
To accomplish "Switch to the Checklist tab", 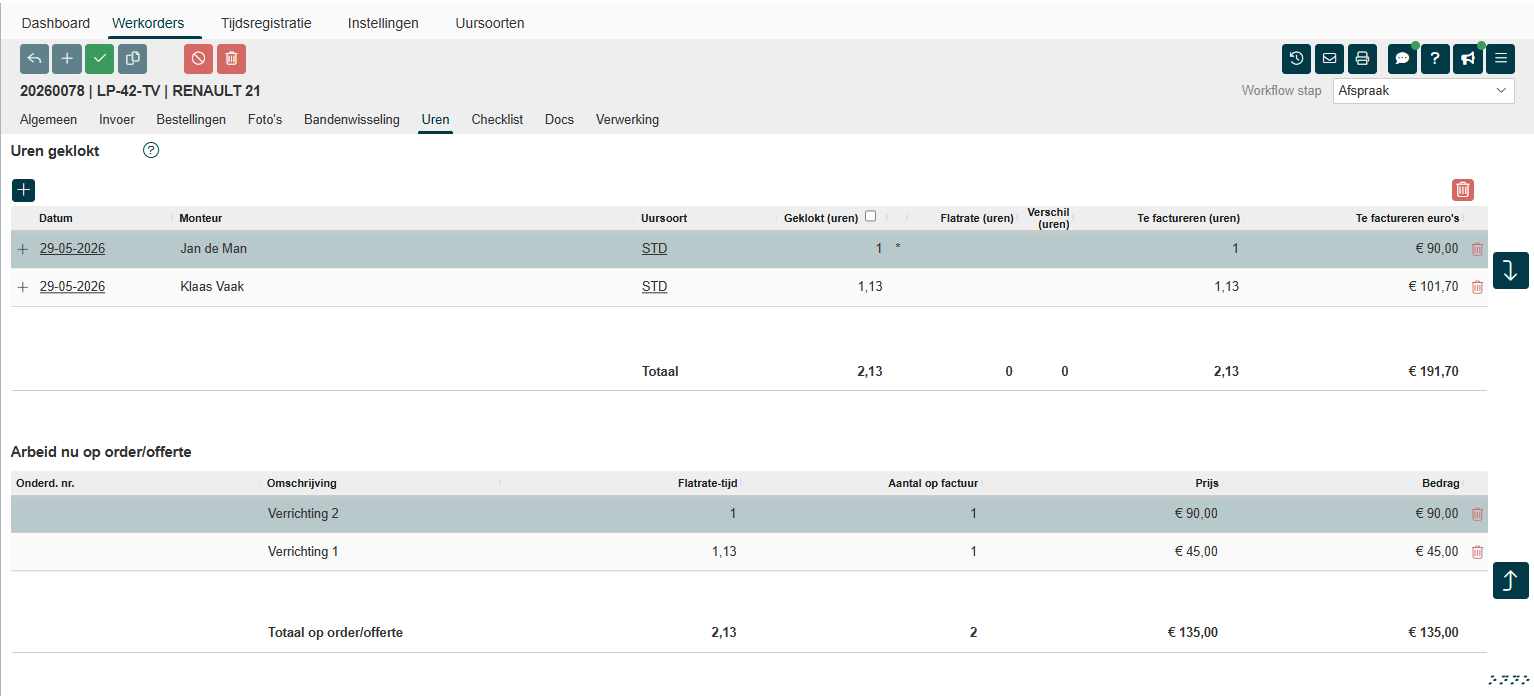I will [x=497, y=120].
